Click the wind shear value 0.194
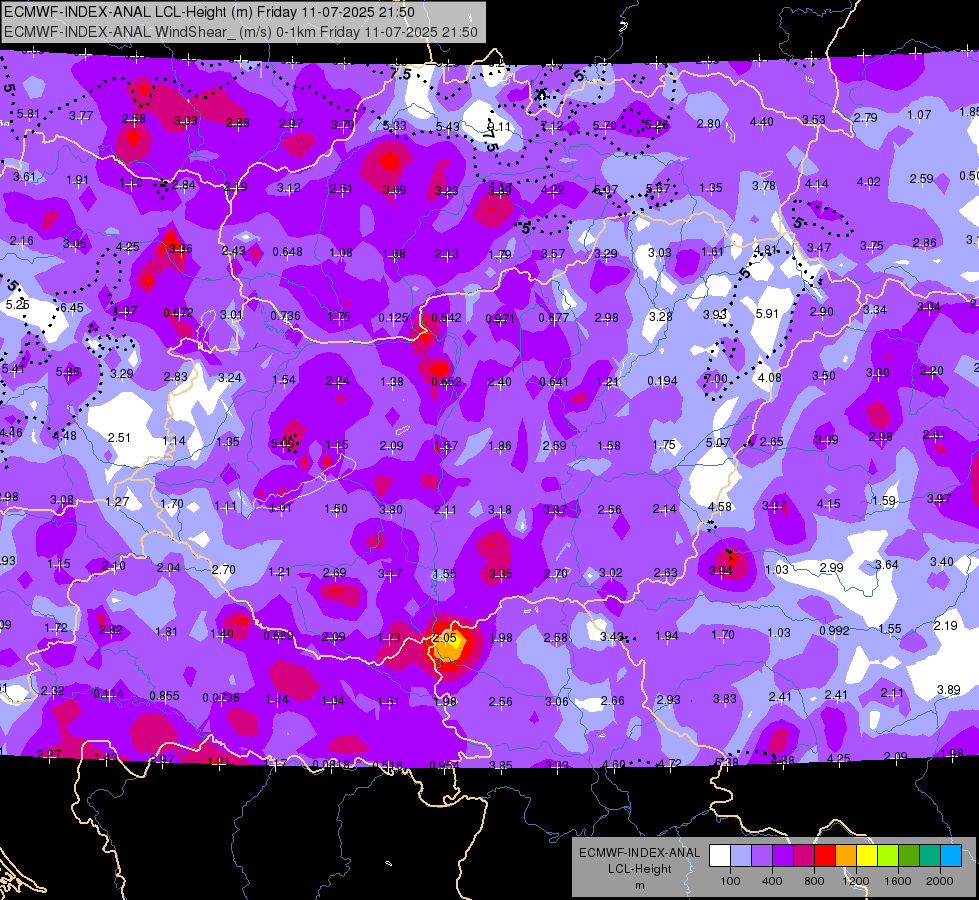979x900 pixels. [662, 380]
